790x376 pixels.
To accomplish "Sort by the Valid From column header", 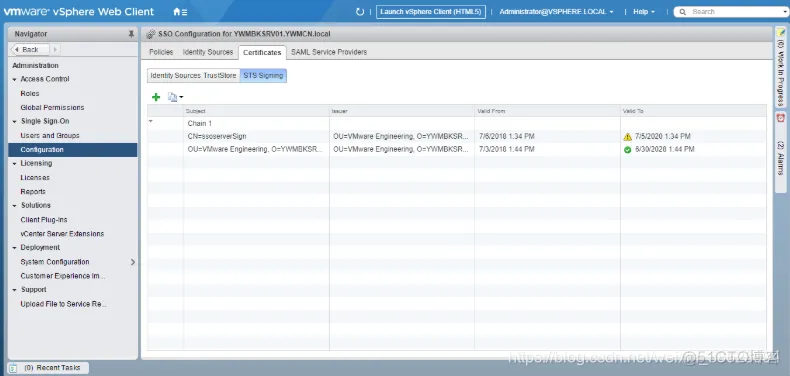I will click(548, 111).
